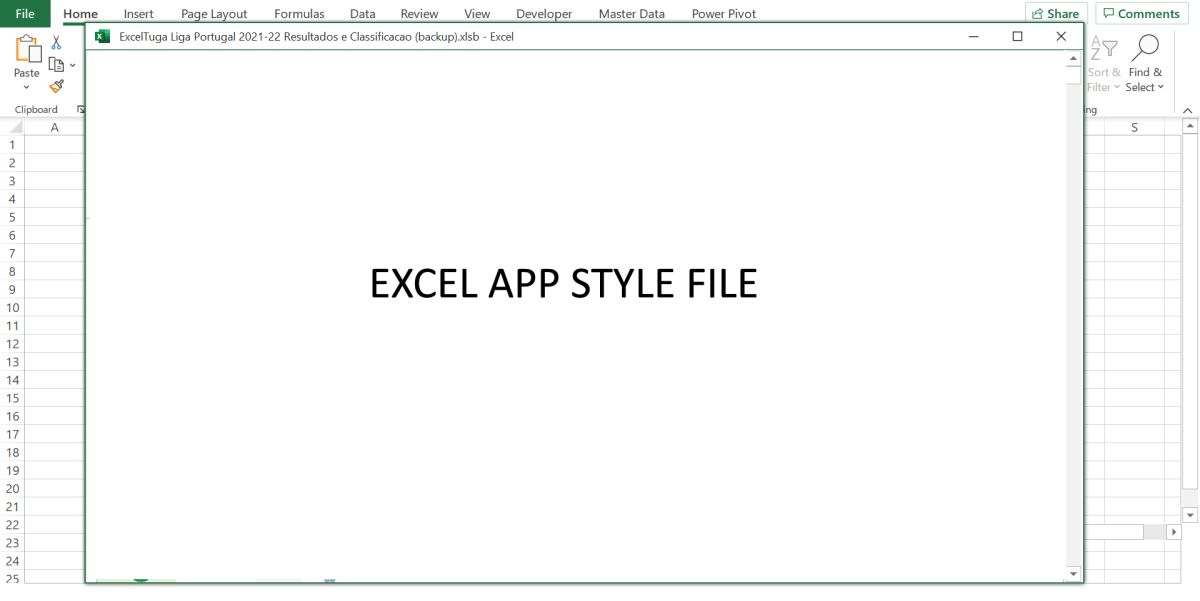Select the row 15 header
This screenshot has width=1200, height=601.
click(x=12, y=398)
